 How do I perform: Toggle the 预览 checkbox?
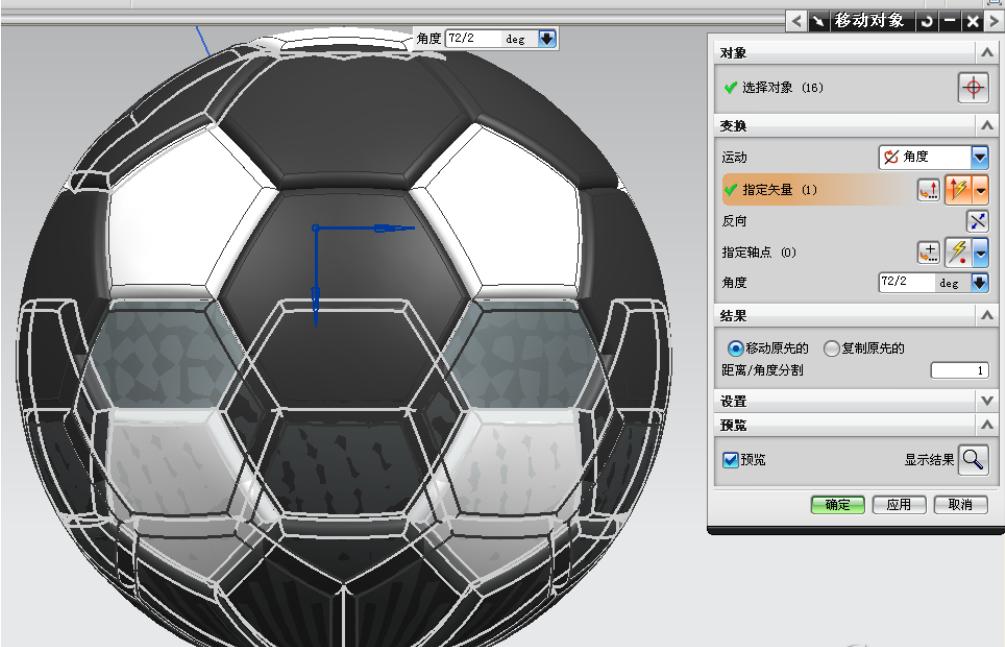(729, 460)
